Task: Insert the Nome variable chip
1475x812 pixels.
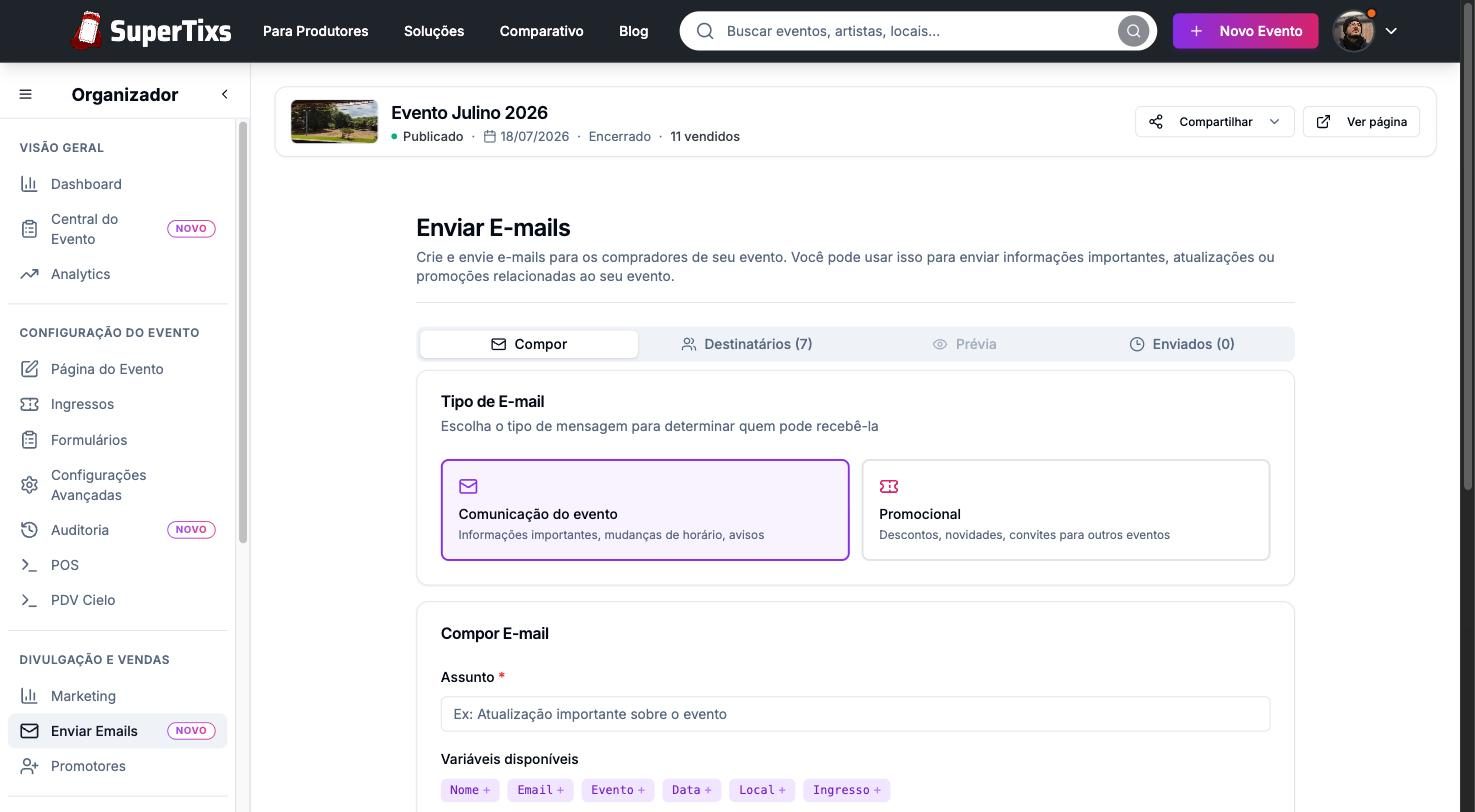Action: 470,790
